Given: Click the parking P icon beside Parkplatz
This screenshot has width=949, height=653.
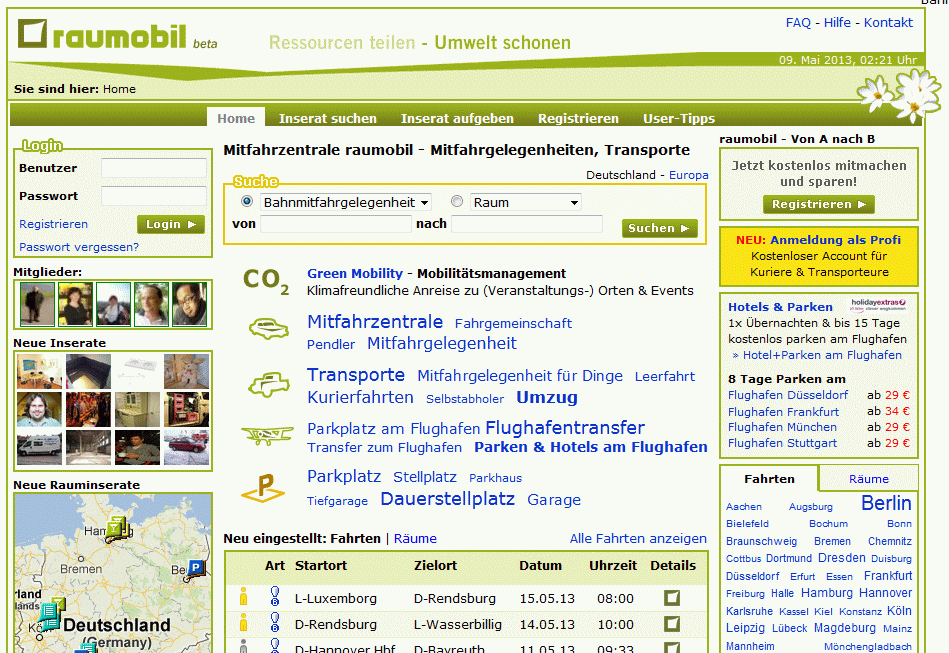Looking at the screenshot, I should point(266,488).
